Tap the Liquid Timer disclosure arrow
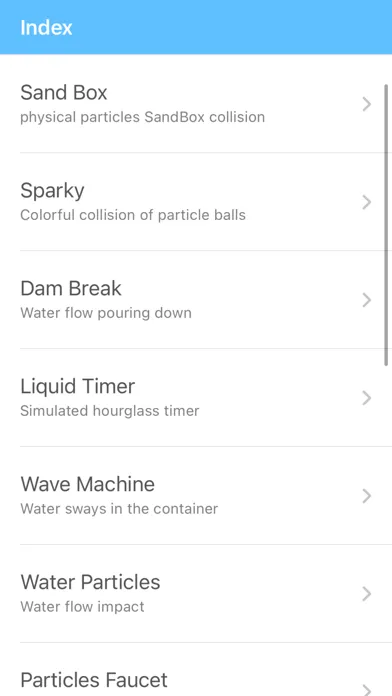 (366, 398)
